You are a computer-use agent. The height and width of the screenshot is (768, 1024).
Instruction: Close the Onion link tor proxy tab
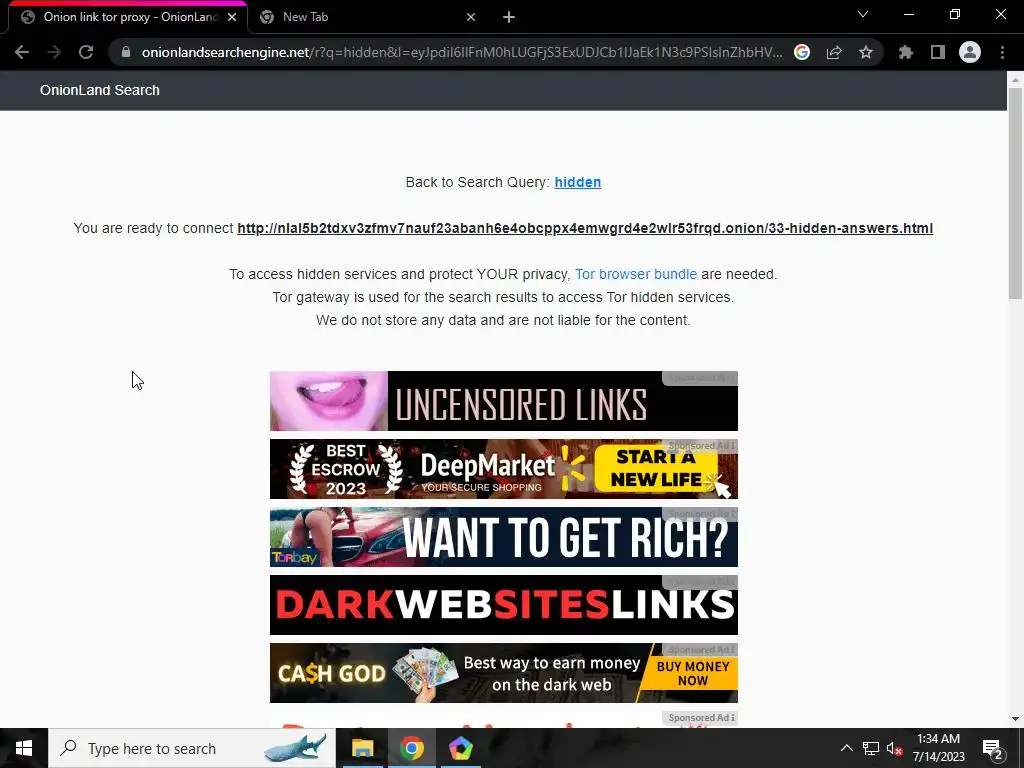click(232, 17)
